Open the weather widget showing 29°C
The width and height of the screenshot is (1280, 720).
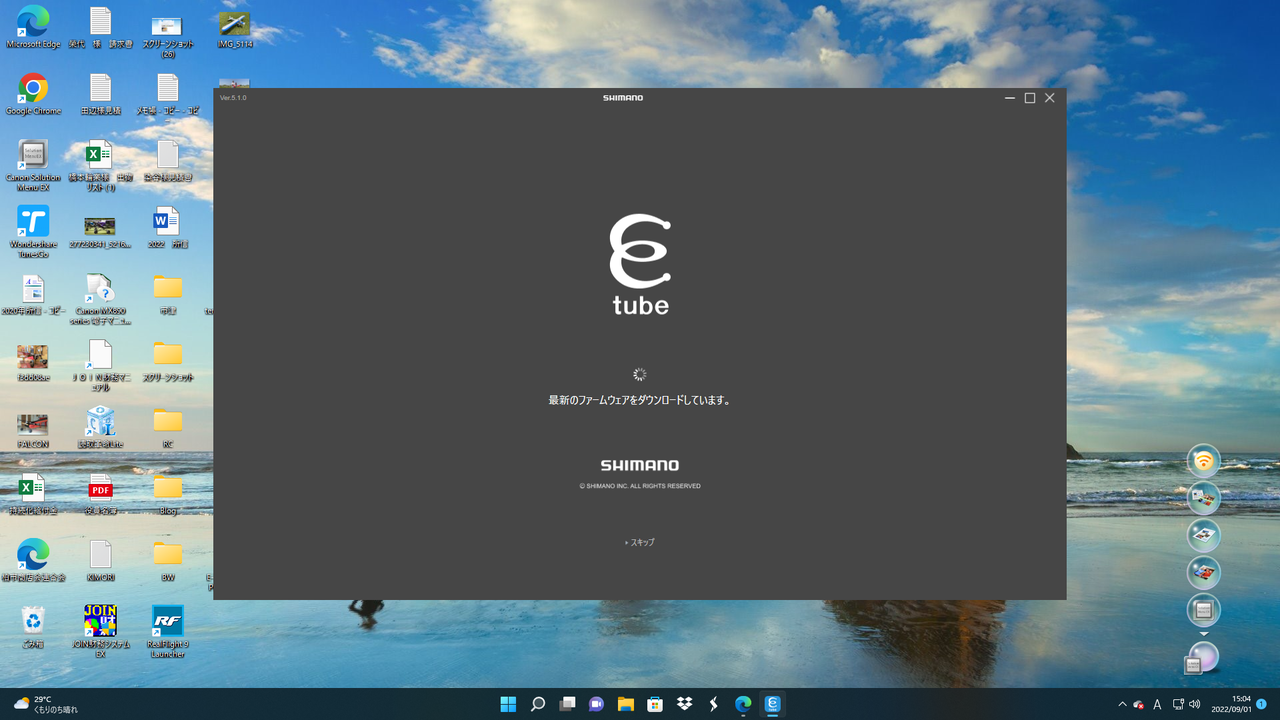tap(46, 704)
